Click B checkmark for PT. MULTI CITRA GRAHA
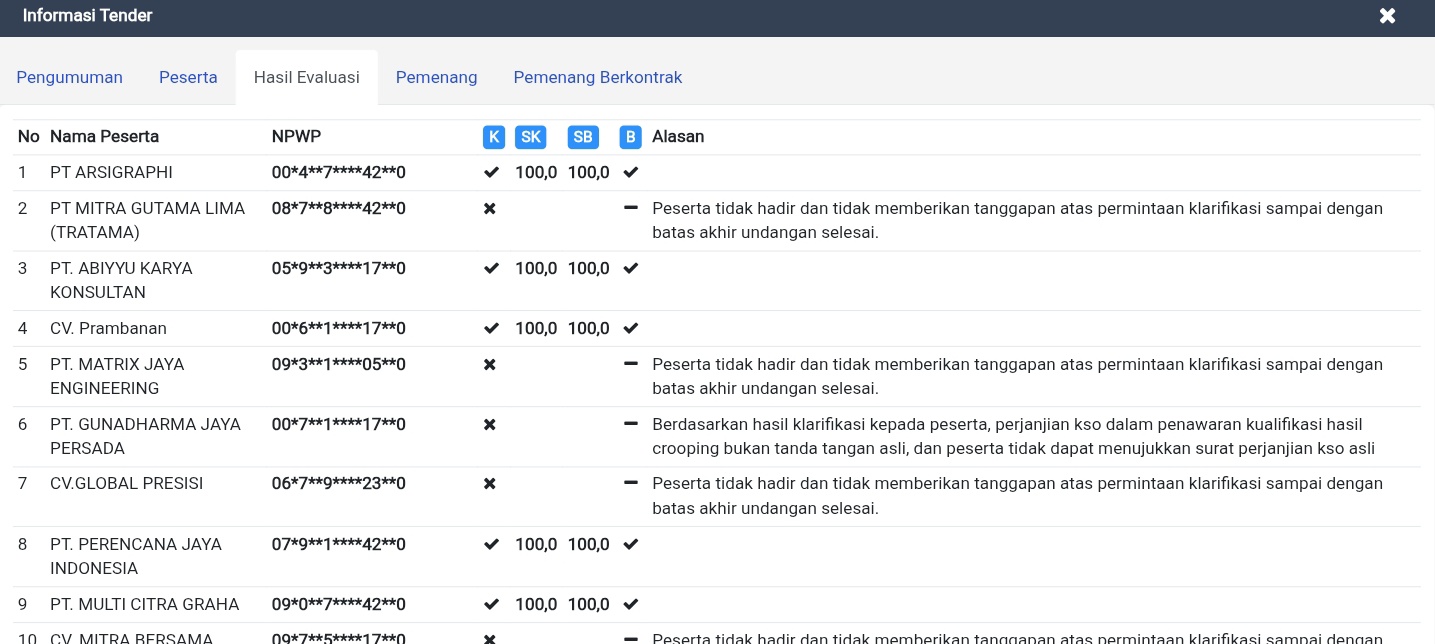The width and height of the screenshot is (1435, 644). pyautogui.click(x=630, y=605)
